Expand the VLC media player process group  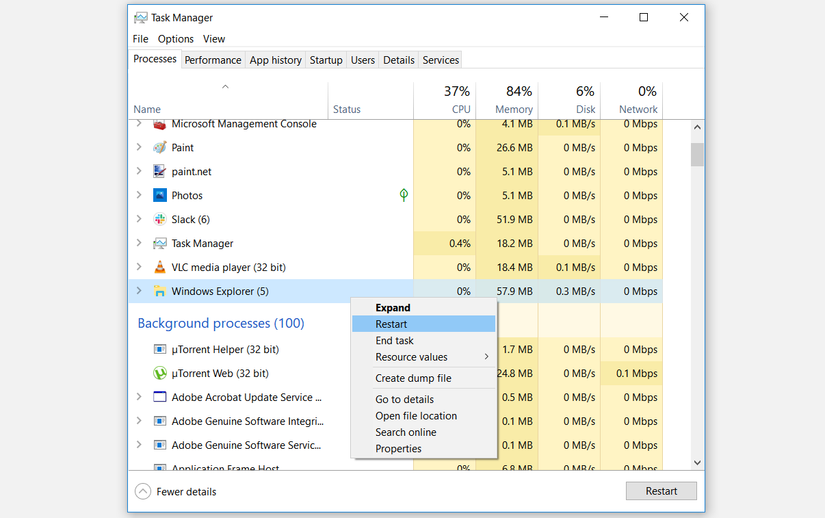coord(139,267)
